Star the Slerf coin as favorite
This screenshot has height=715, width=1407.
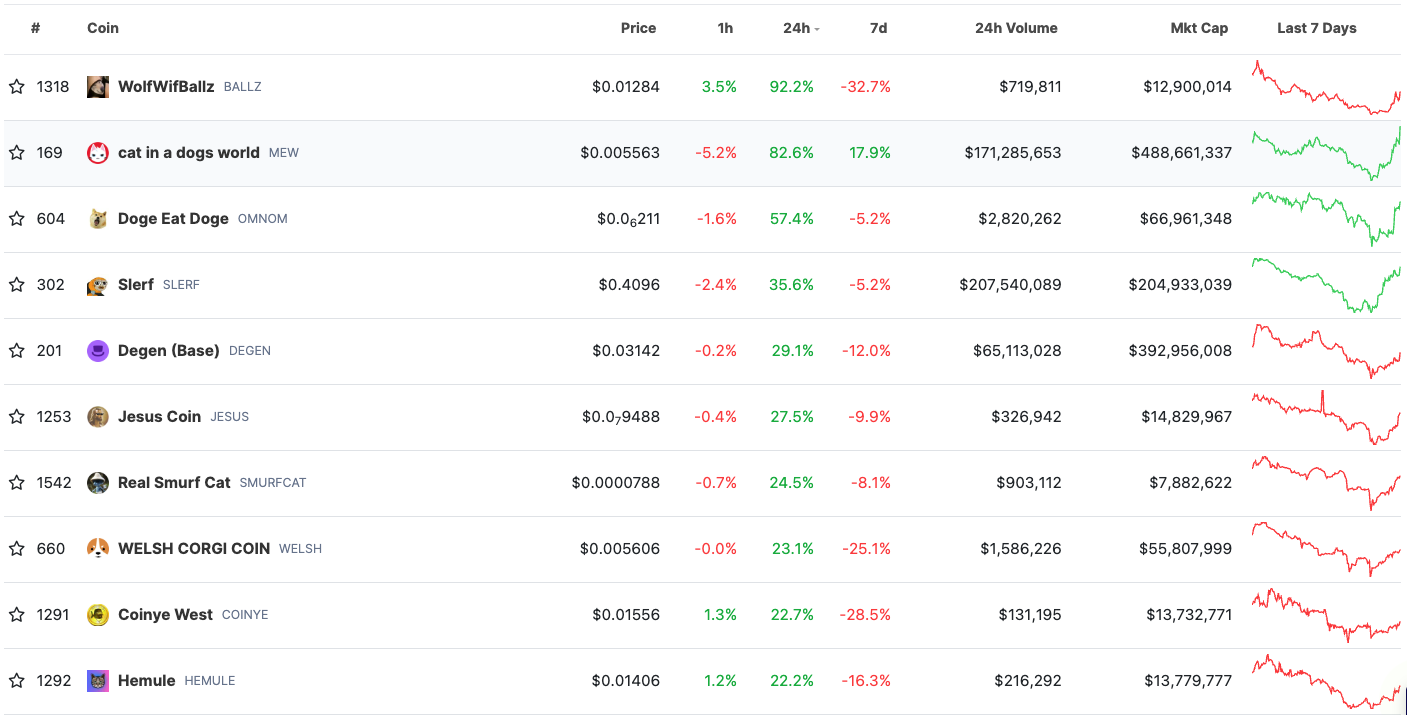17,285
